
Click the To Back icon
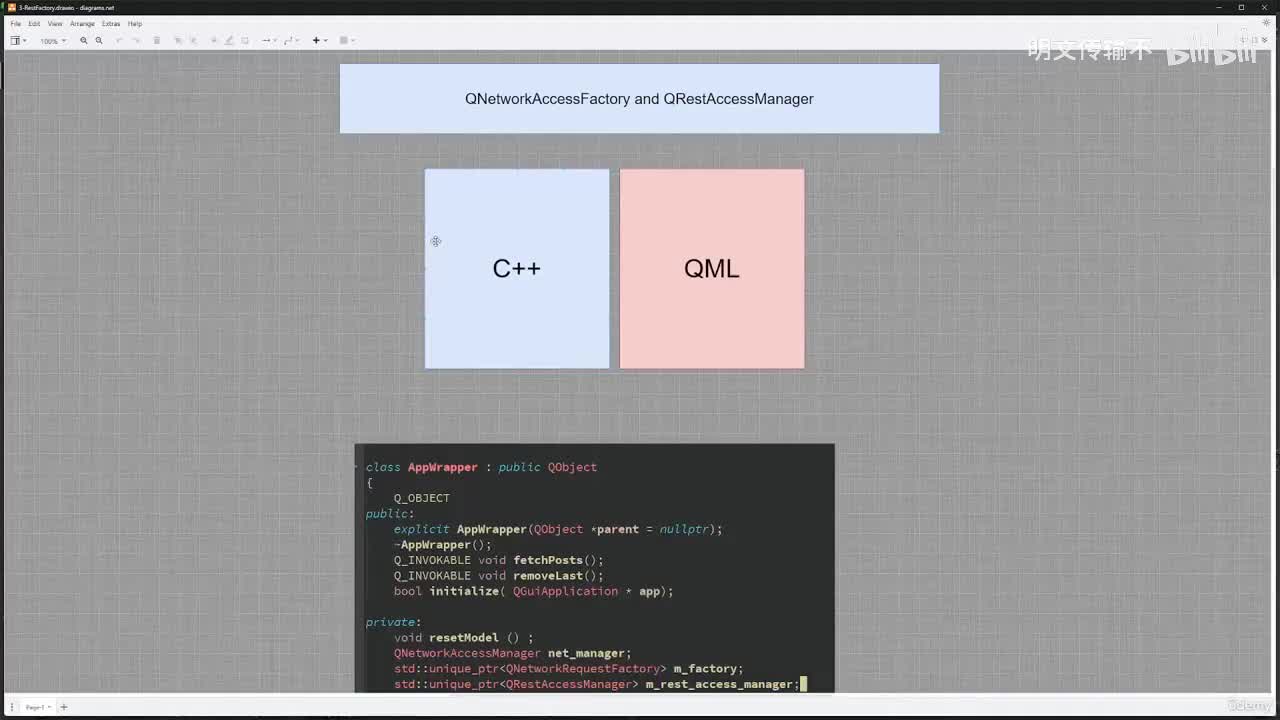[193, 41]
